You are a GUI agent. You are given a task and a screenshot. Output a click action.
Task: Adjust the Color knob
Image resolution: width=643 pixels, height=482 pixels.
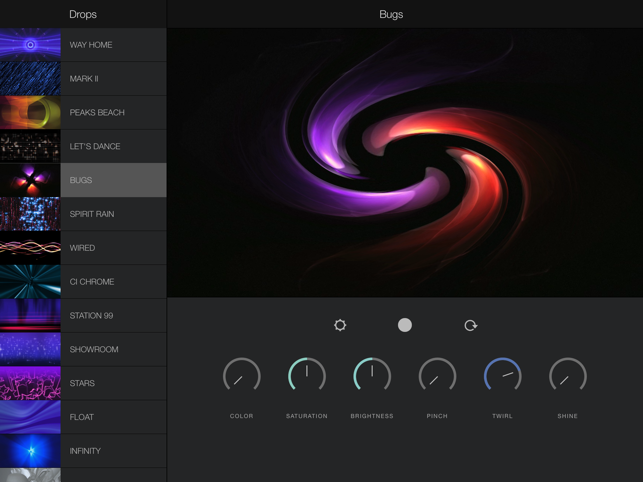[x=242, y=375]
